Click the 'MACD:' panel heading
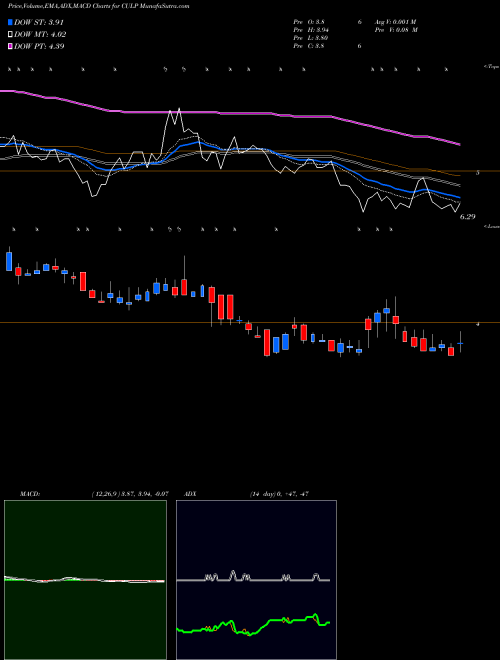 point(29,494)
